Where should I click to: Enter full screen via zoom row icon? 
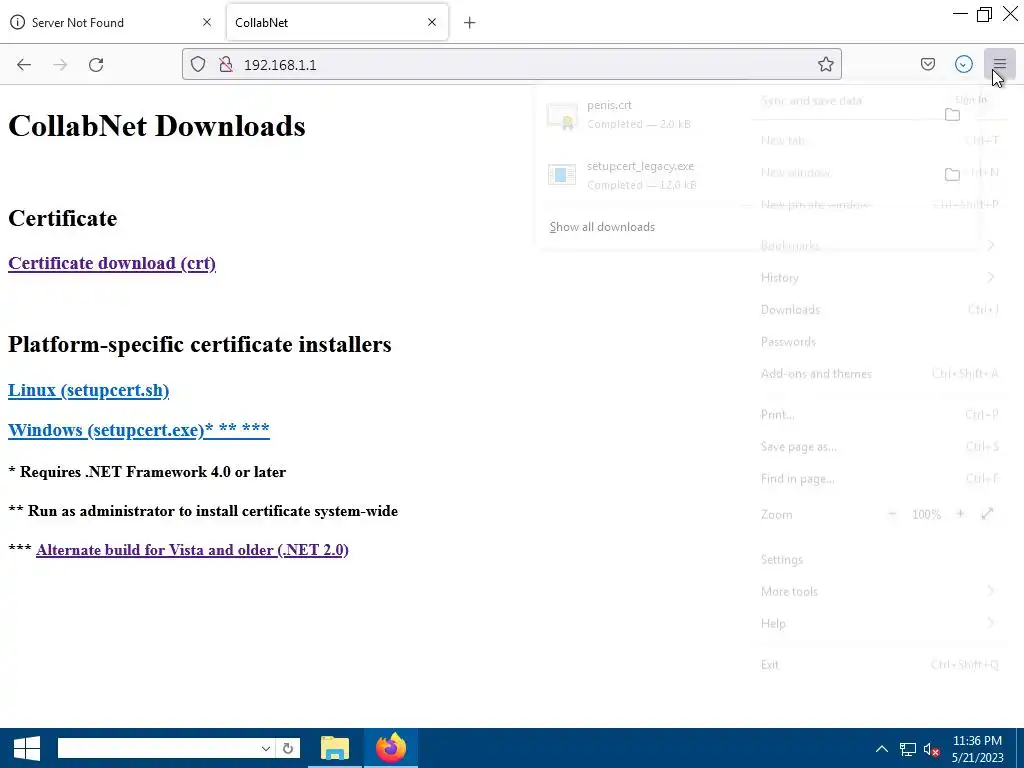987,515
